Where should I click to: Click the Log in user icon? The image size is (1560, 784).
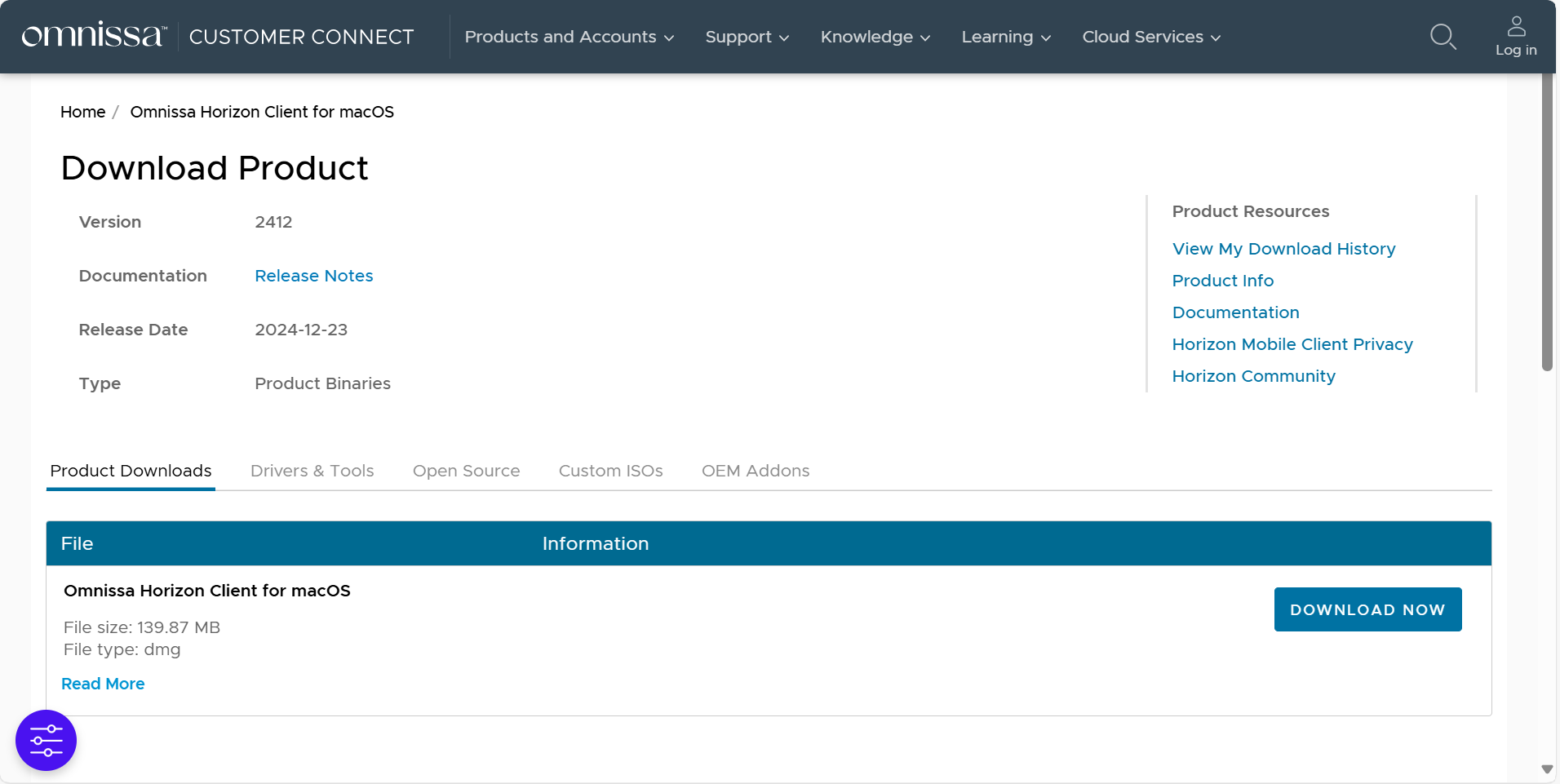coord(1516,37)
